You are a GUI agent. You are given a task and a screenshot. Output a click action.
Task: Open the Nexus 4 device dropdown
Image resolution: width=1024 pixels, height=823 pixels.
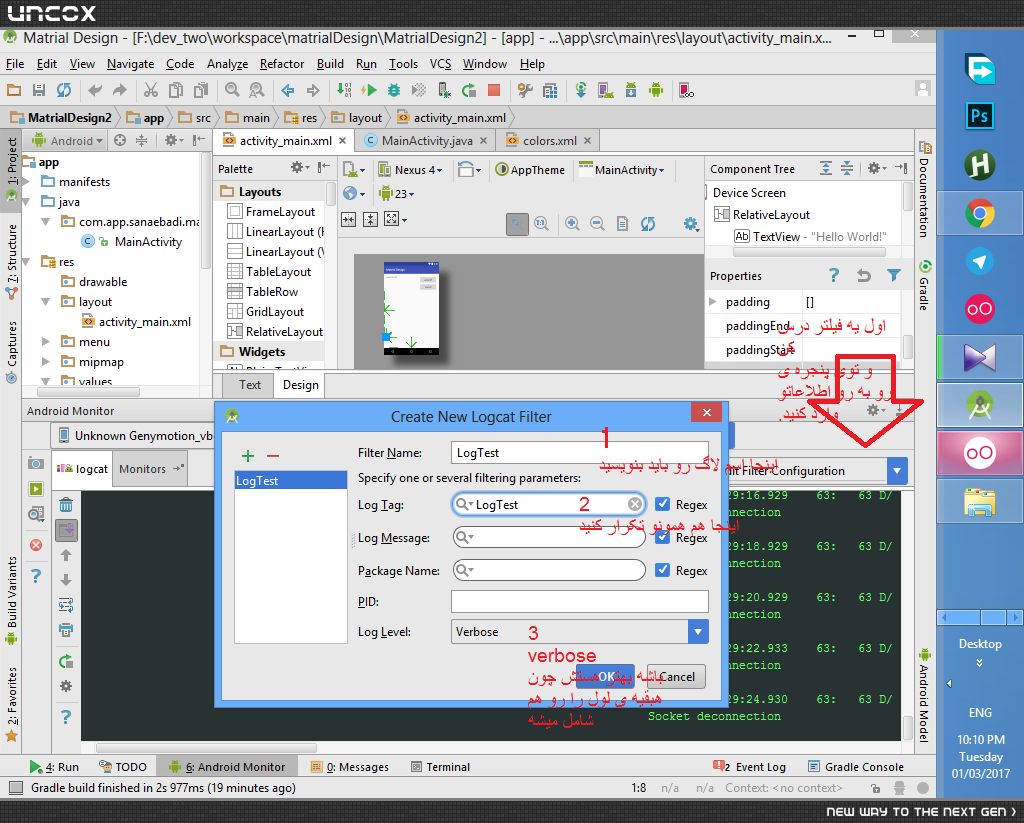click(x=411, y=170)
